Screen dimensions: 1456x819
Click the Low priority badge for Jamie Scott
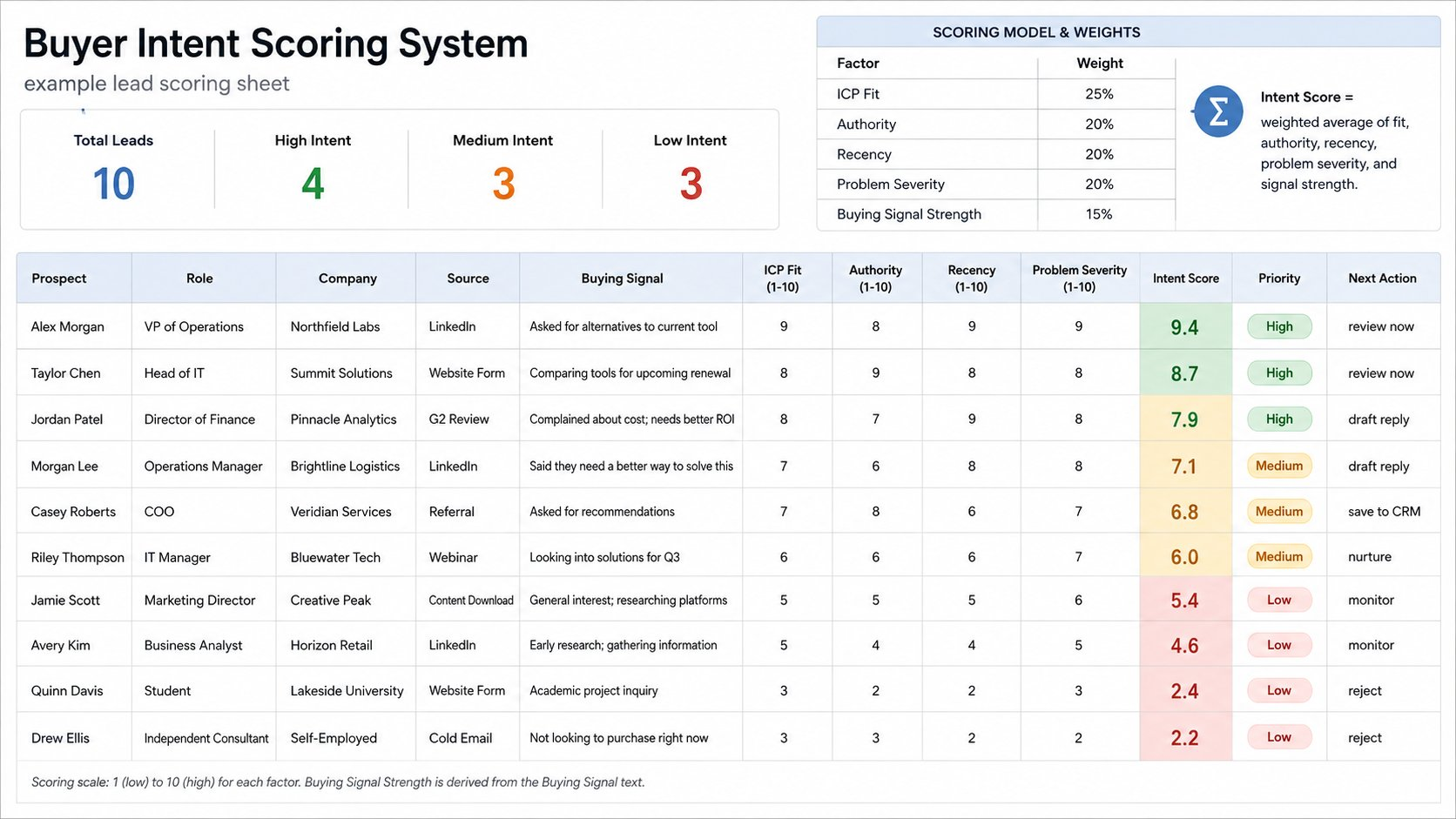1279,600
